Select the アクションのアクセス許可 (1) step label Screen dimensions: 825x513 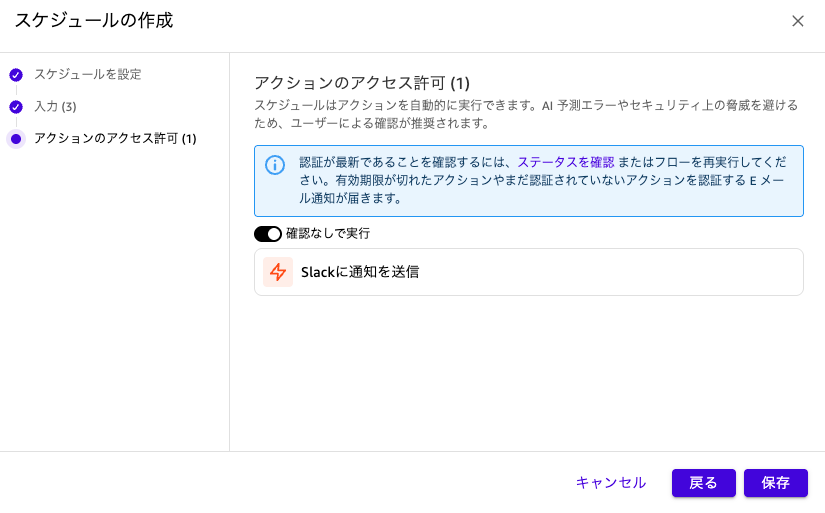tap(115, 139)
